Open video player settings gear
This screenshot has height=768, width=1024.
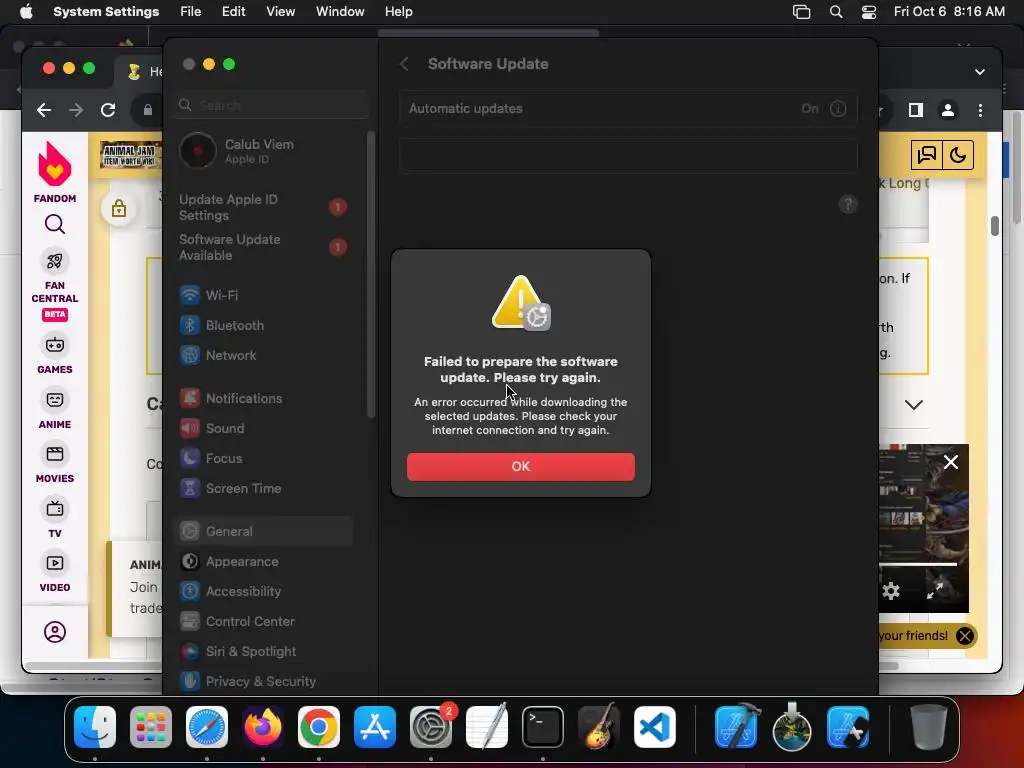[x=891, y=592]
